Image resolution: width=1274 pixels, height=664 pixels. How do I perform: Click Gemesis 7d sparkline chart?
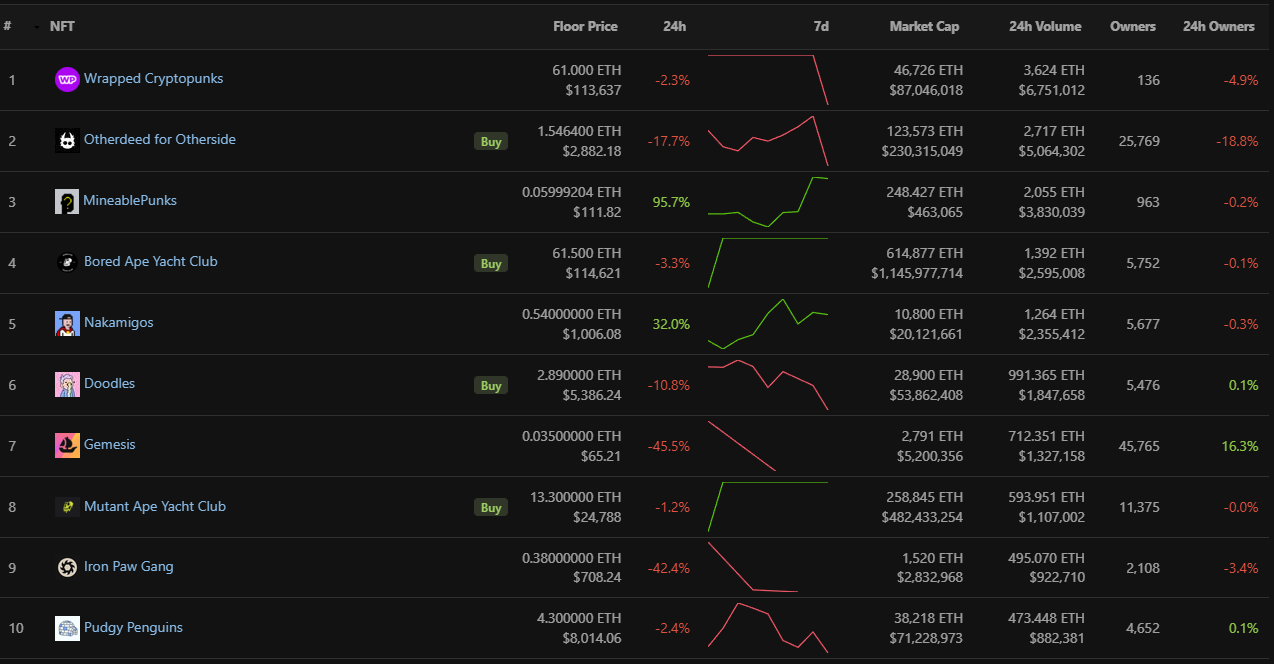[x=742, y=446]
